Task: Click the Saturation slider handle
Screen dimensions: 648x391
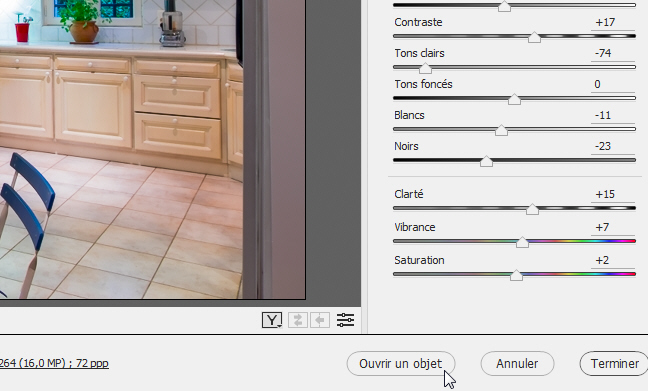Action: coord(516,275)
